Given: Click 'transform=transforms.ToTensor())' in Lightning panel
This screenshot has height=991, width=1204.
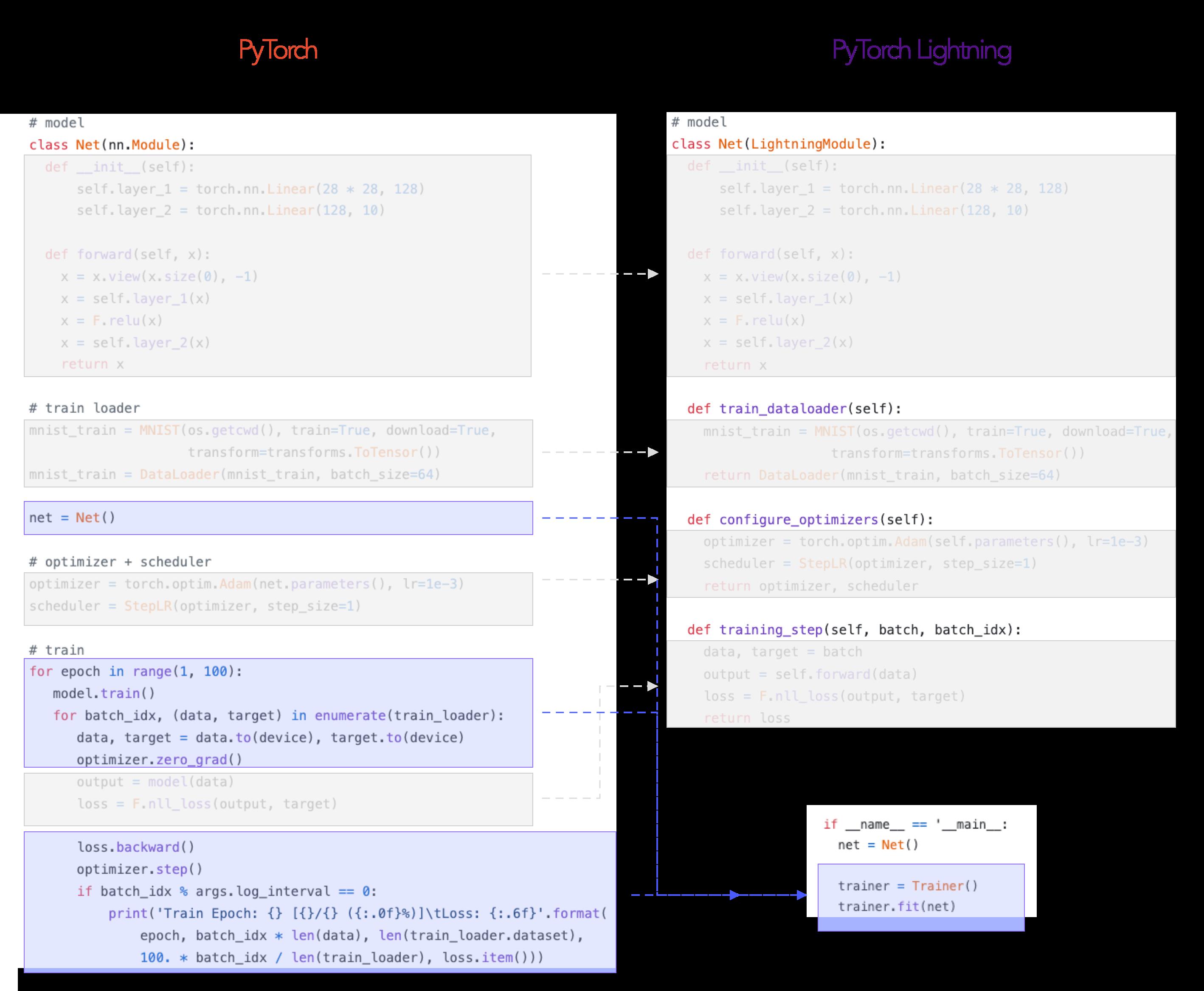Looking at the screenshot, I should pyautogui.click(x=957, y=454).
